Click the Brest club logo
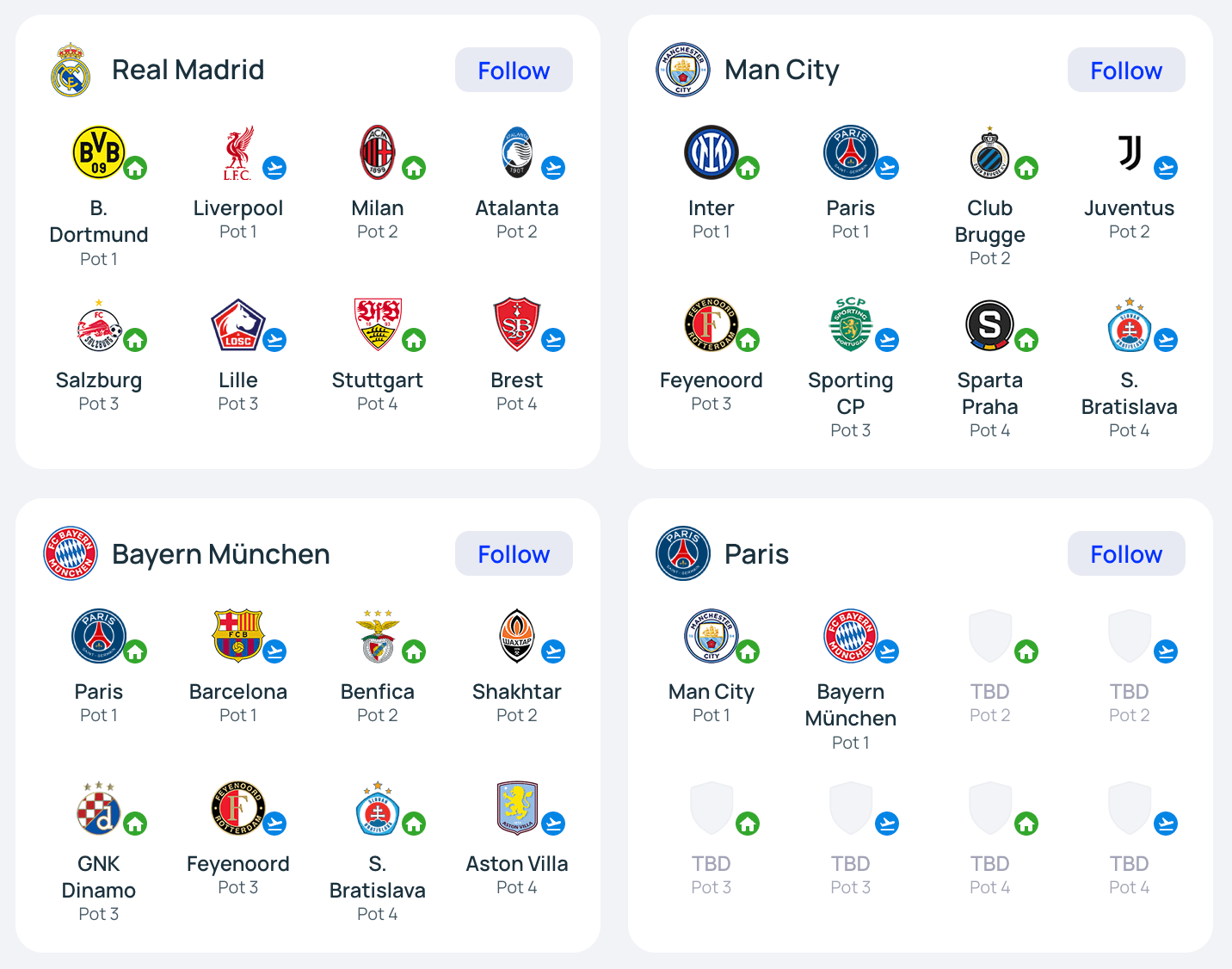Viewport: 1232px width, 969px height. pyautogui.click(x=517, y=325)
